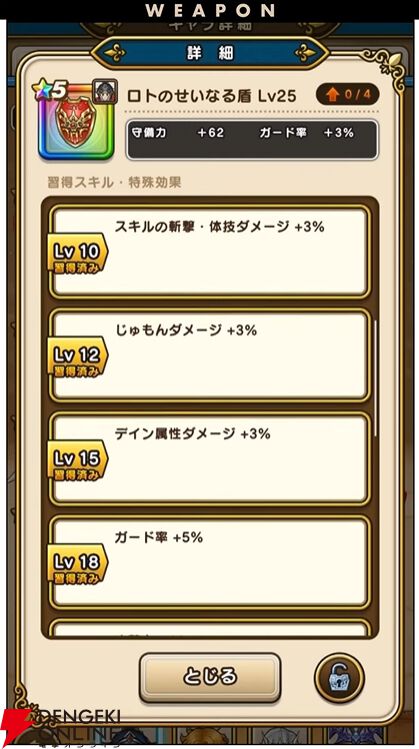Tap the 詳細 header tab

pyautogui.click(x=210, y=54)
